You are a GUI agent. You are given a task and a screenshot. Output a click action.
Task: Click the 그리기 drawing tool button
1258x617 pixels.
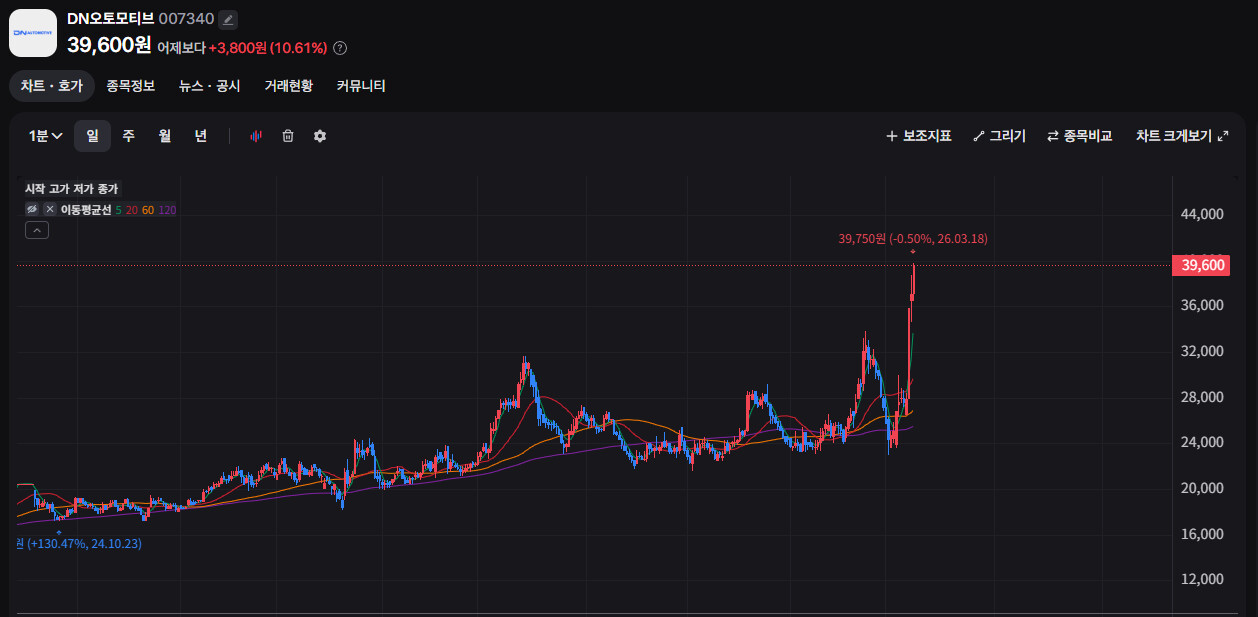point(999,136)
